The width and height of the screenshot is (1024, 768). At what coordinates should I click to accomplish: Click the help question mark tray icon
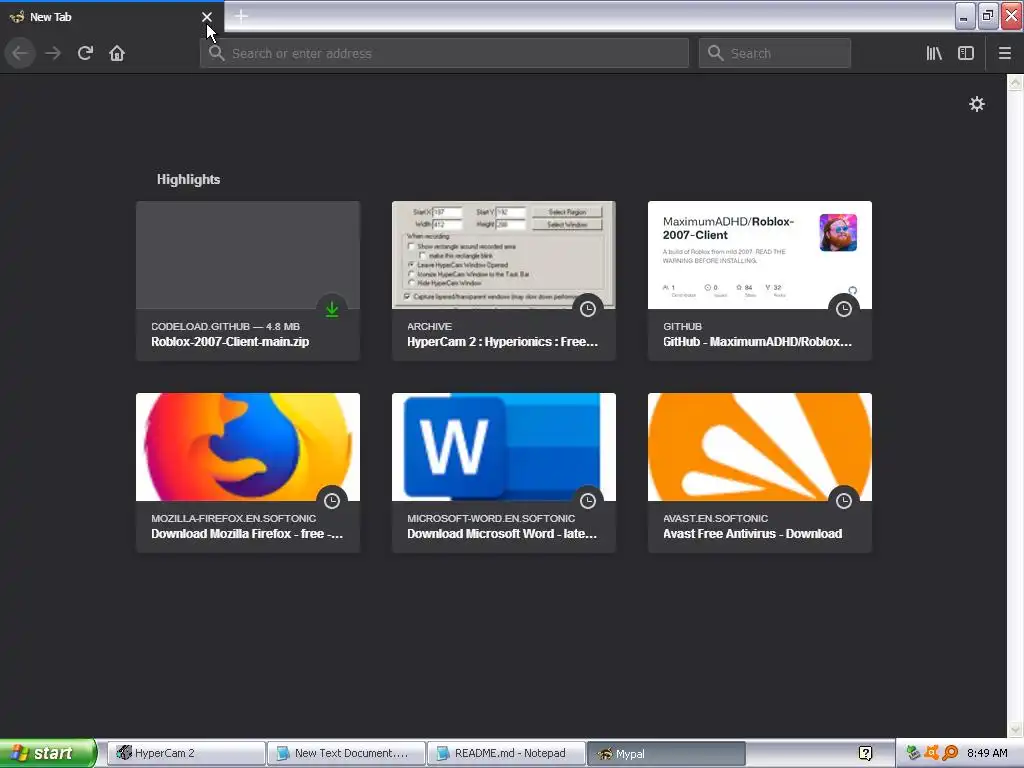tap(865, 754)
